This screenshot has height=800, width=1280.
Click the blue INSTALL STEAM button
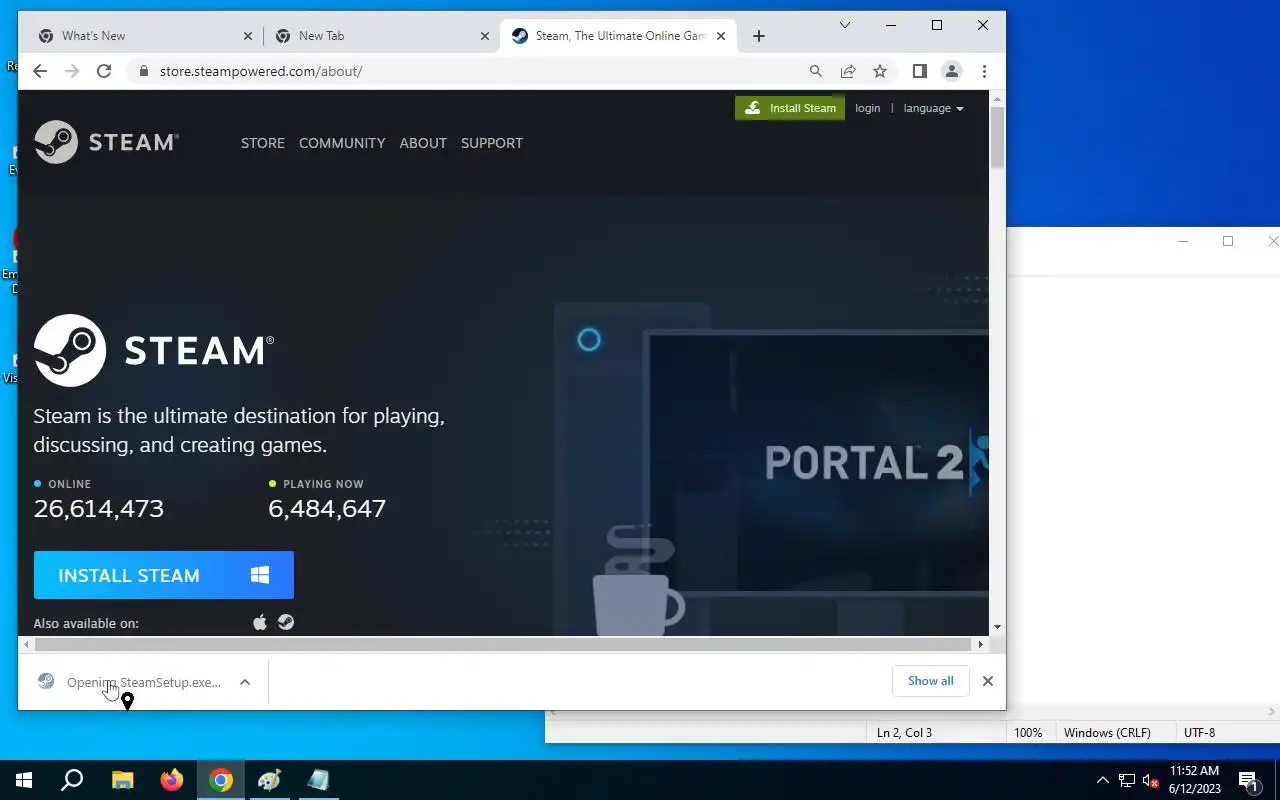point(164,575)
